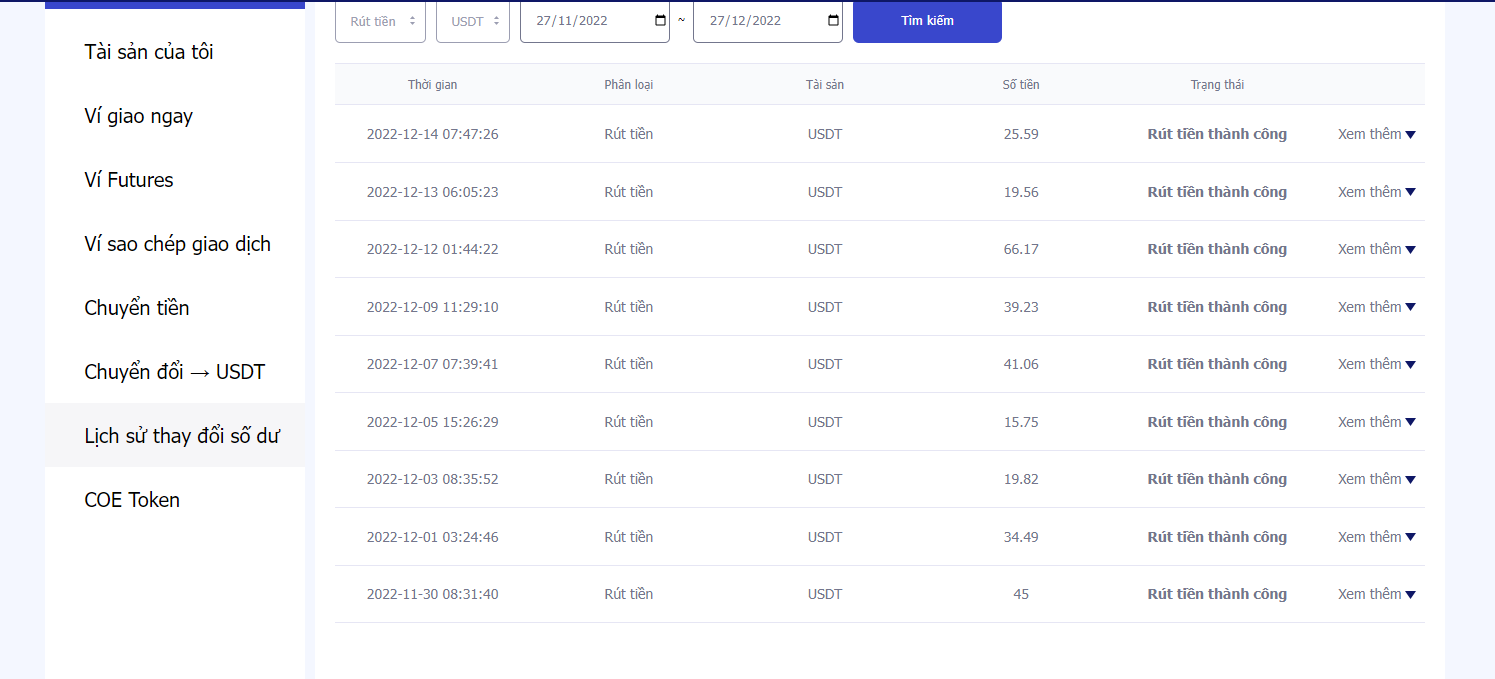
Task: Click timestamp 2022-12-14 07:47:26
Action: pyautogui.click(x=432, y=134)
